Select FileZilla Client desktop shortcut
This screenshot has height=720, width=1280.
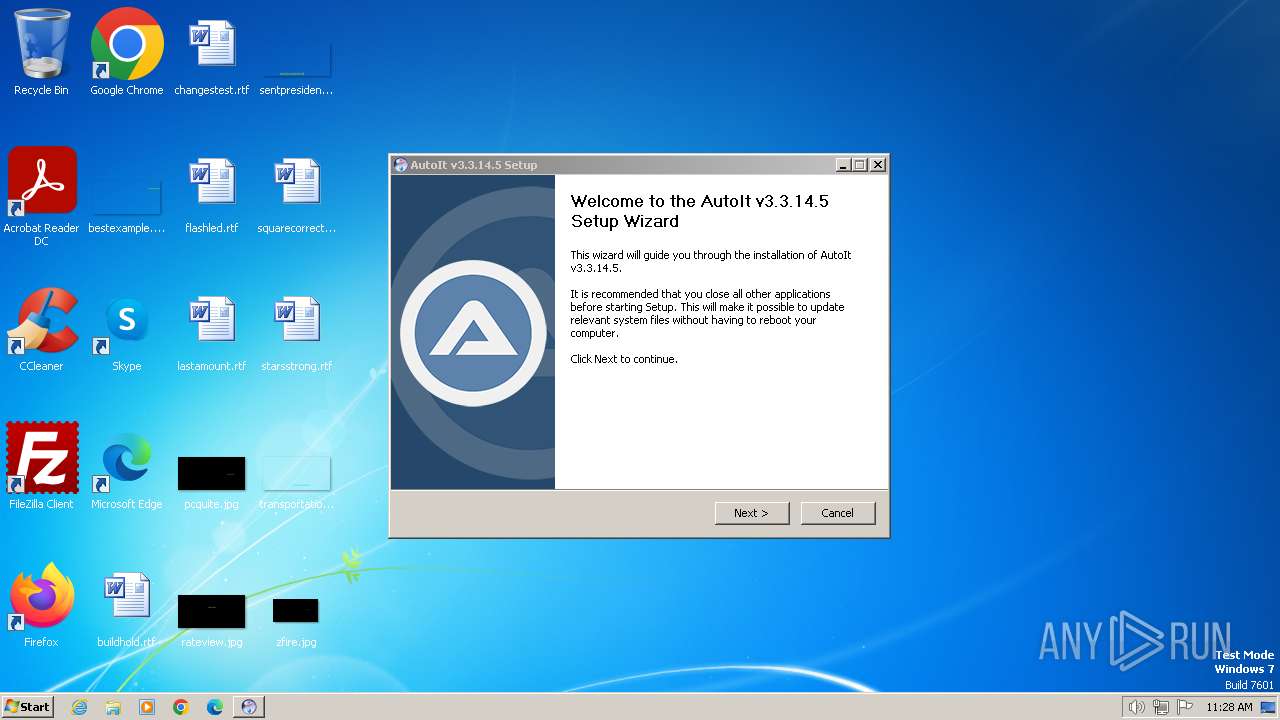[x=41, y=466]
